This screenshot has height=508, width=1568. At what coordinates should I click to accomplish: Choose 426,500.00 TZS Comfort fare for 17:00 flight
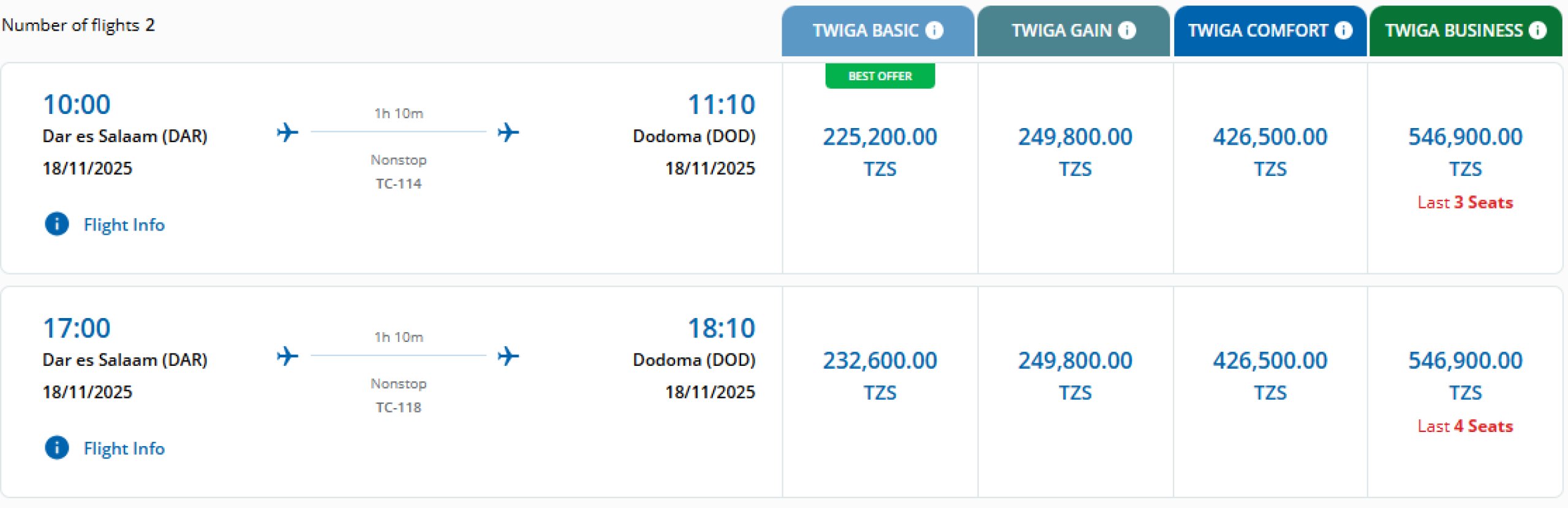[x=1270, y=374]
